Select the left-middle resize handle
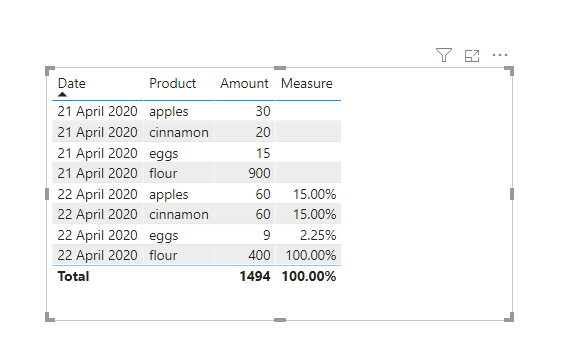The width and height of the screenshot is (578, 361). (47, 194)
